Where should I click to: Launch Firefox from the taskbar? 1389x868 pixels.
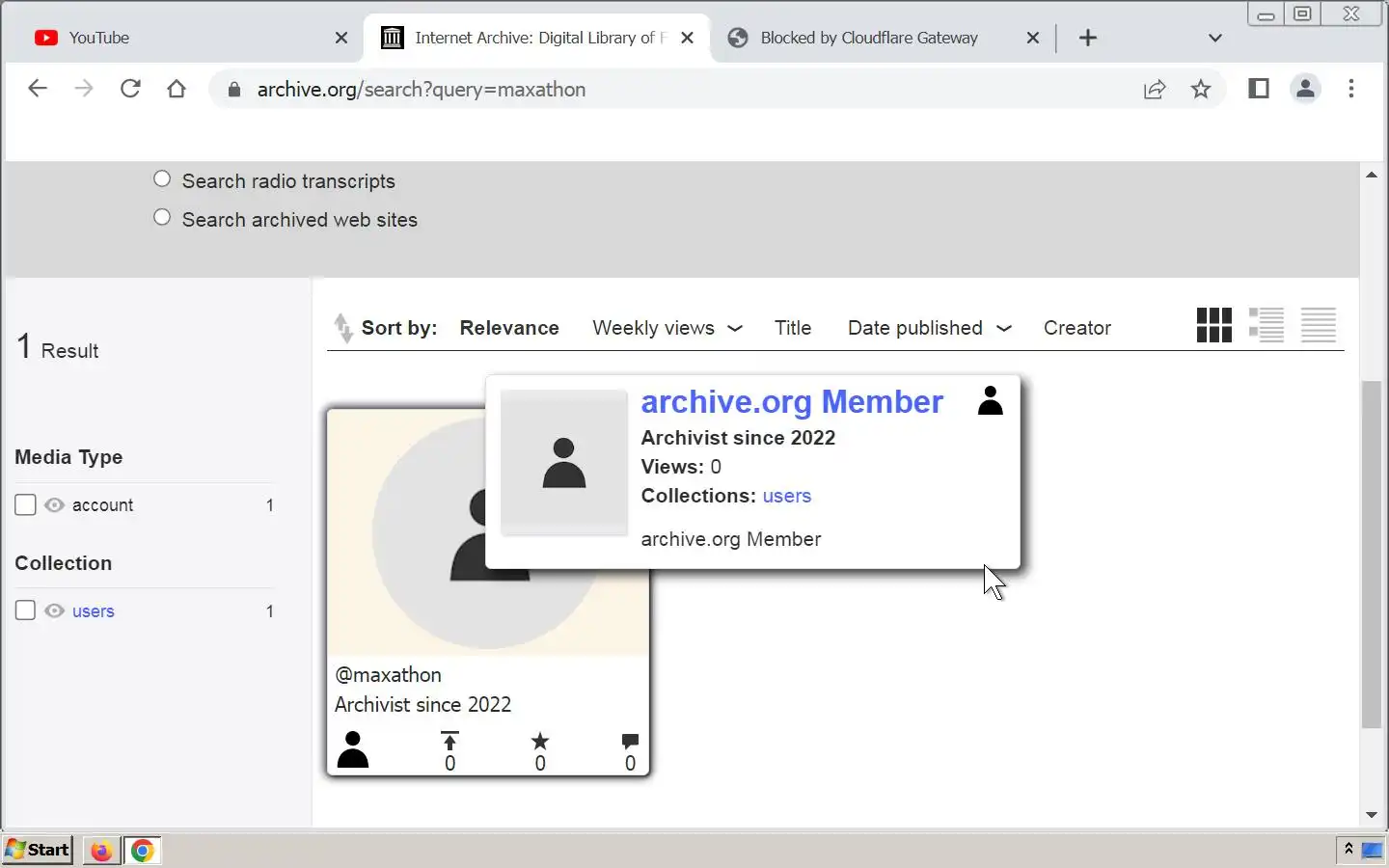[x=101, y=851]
